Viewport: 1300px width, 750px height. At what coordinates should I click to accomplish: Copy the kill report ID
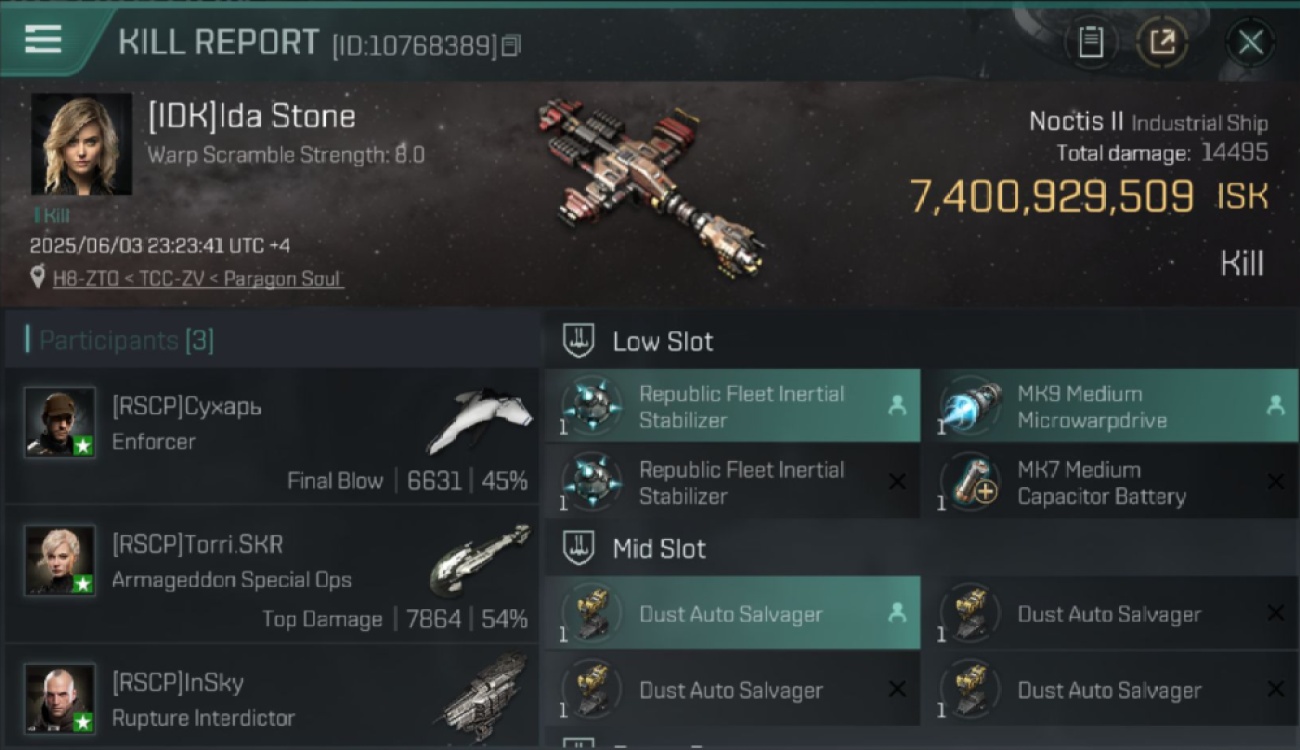[x=511, y=45]
